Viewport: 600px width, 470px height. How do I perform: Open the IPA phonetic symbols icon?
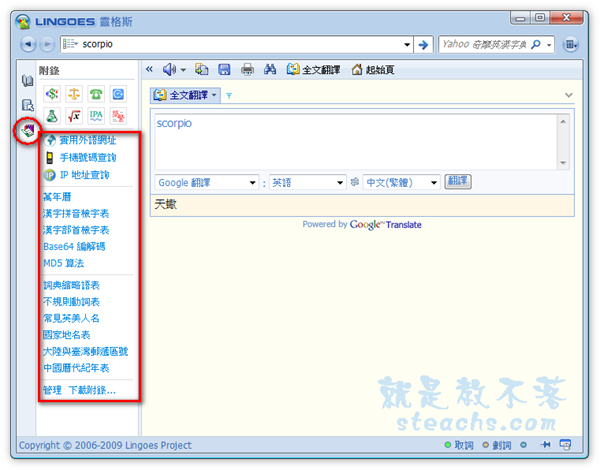(x=96, y=116)
